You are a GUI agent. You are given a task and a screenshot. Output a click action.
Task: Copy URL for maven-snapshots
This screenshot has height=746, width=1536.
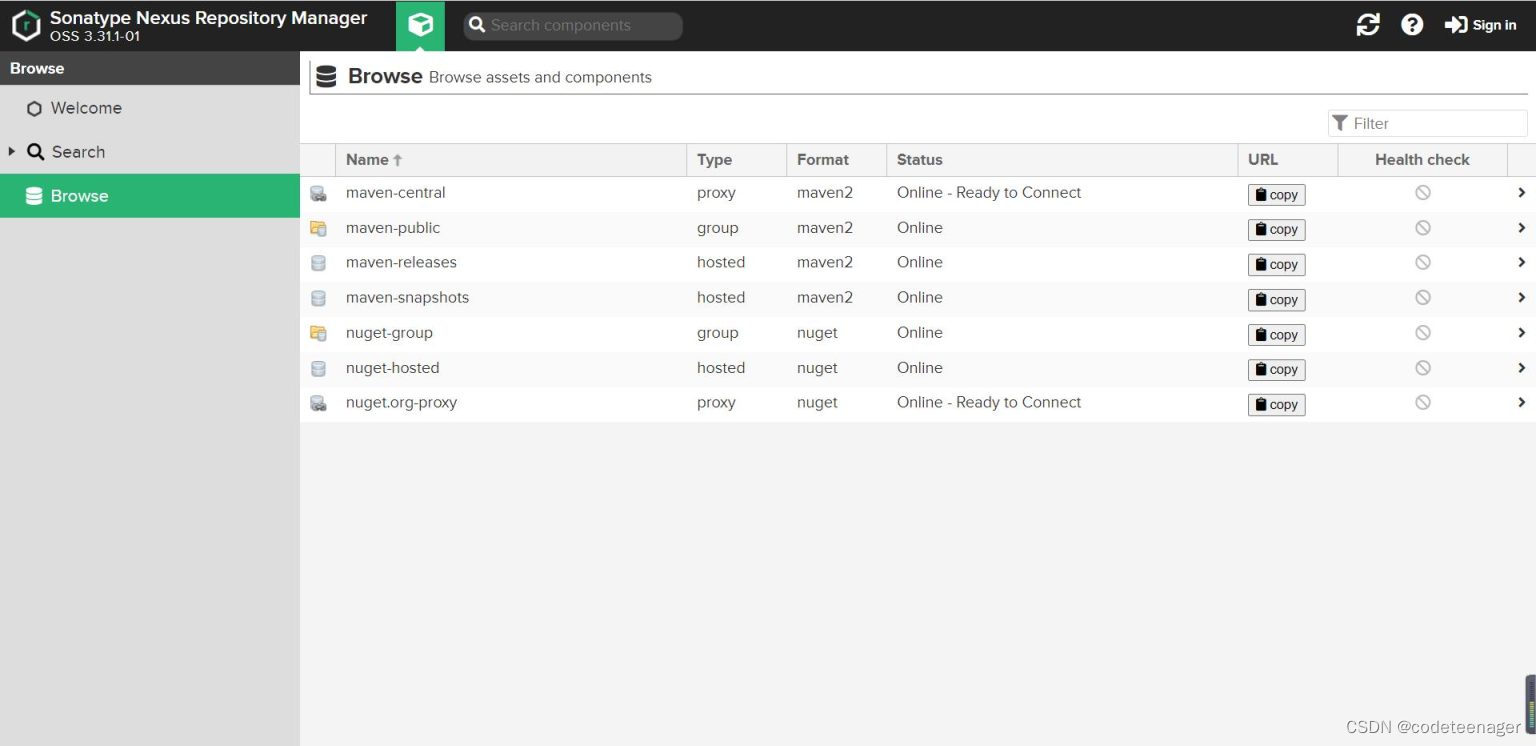coord(1276,300)
